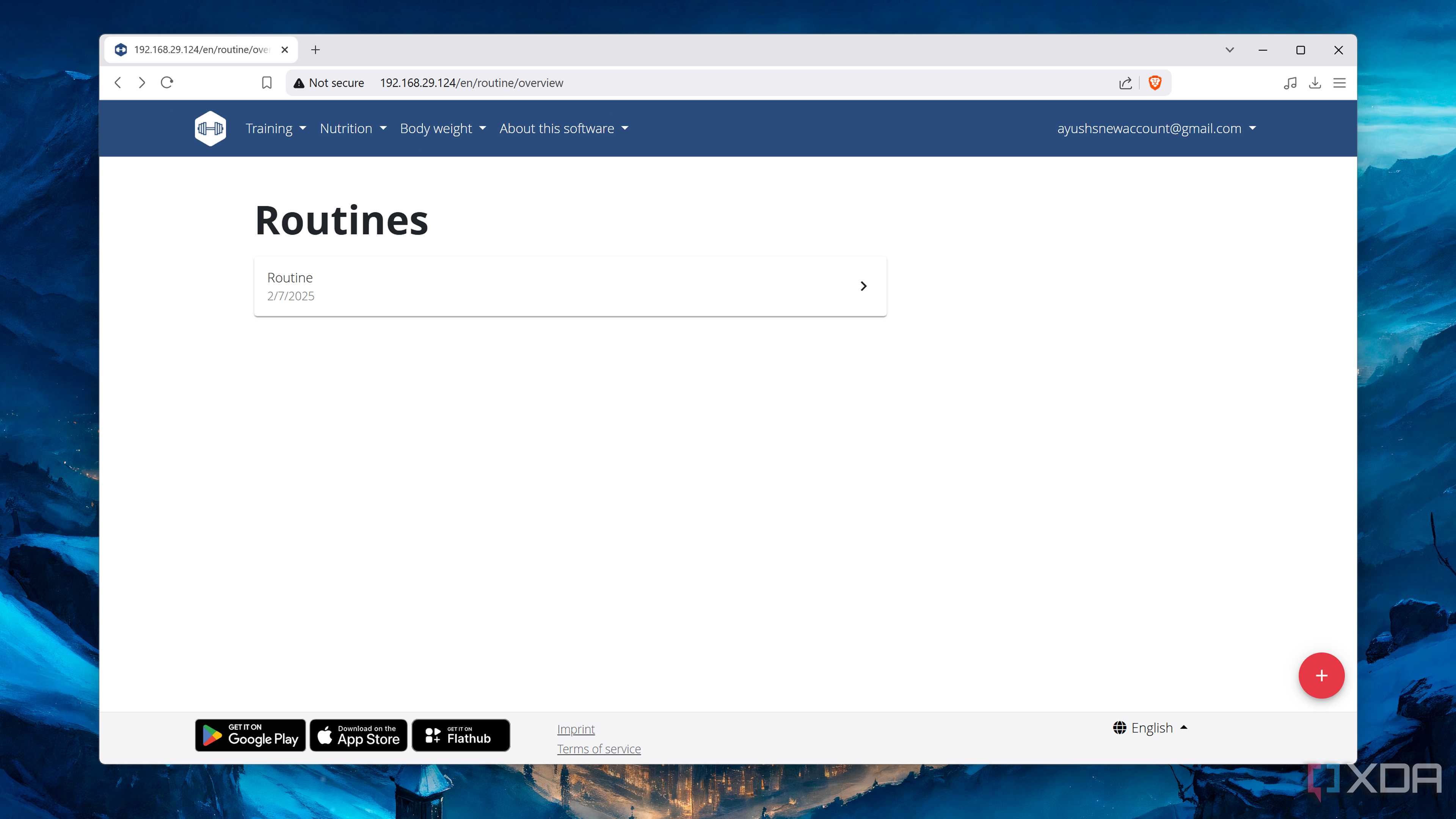Open the Not secure site info
1456x819 pixels.
[328, 83]
